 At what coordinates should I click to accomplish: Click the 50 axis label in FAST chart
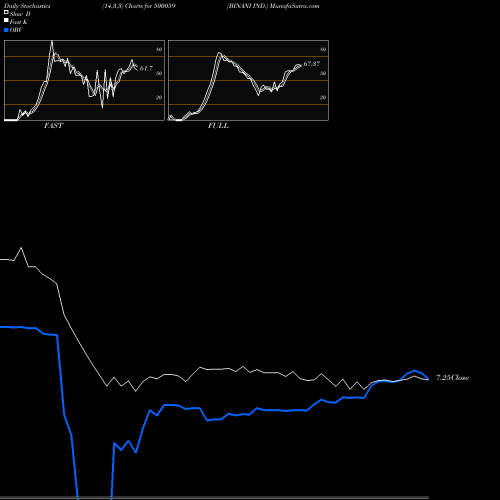(159, 73)
